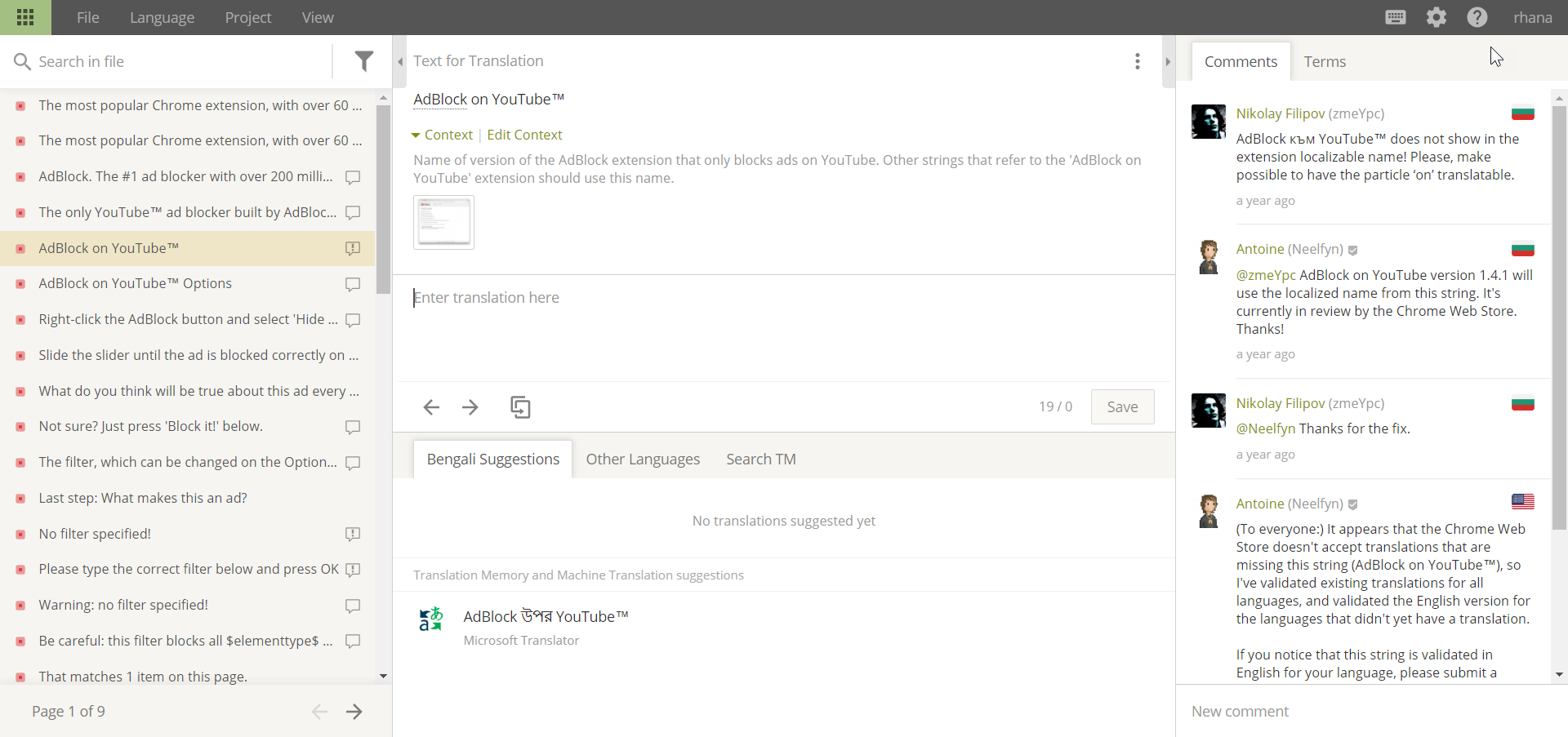Image resolution: width=1568 pixels, height=737 pixels.
Task: Click the Search in file field
Action: pyautogui.click(x=180, y=61)
